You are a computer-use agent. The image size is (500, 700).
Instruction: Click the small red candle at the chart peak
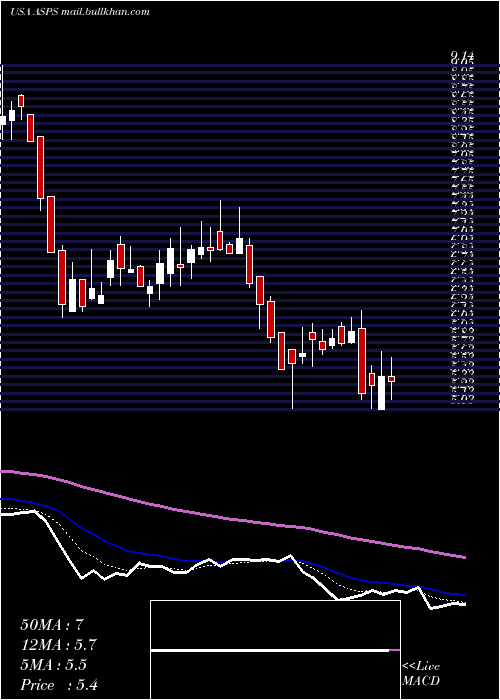(21, 100)
